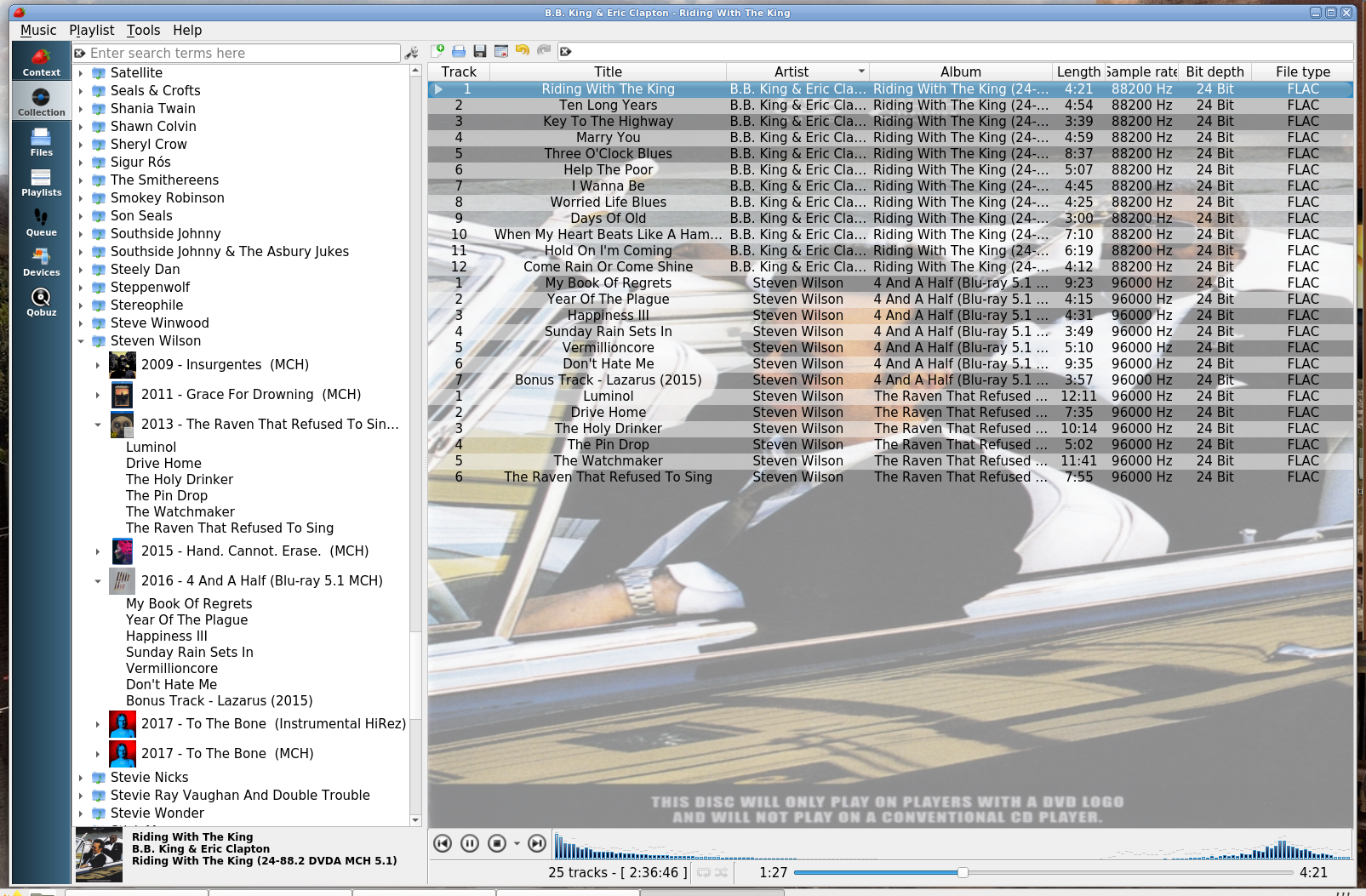Save the playlist with floppy disk icon

[x=480, y=51]
